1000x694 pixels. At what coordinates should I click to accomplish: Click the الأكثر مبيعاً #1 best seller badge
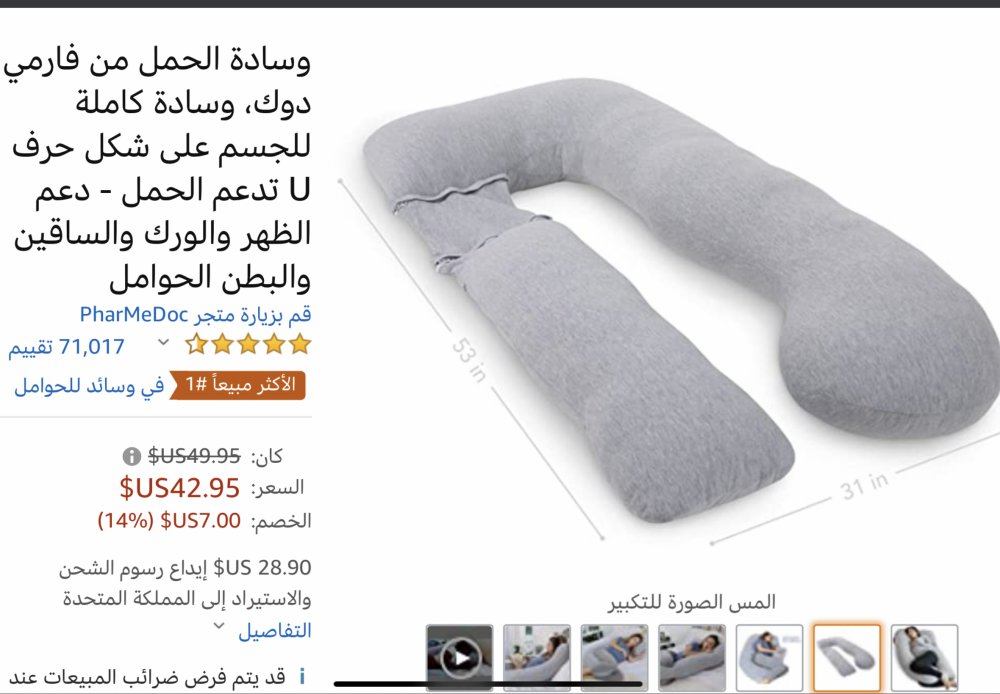[237, 385]
